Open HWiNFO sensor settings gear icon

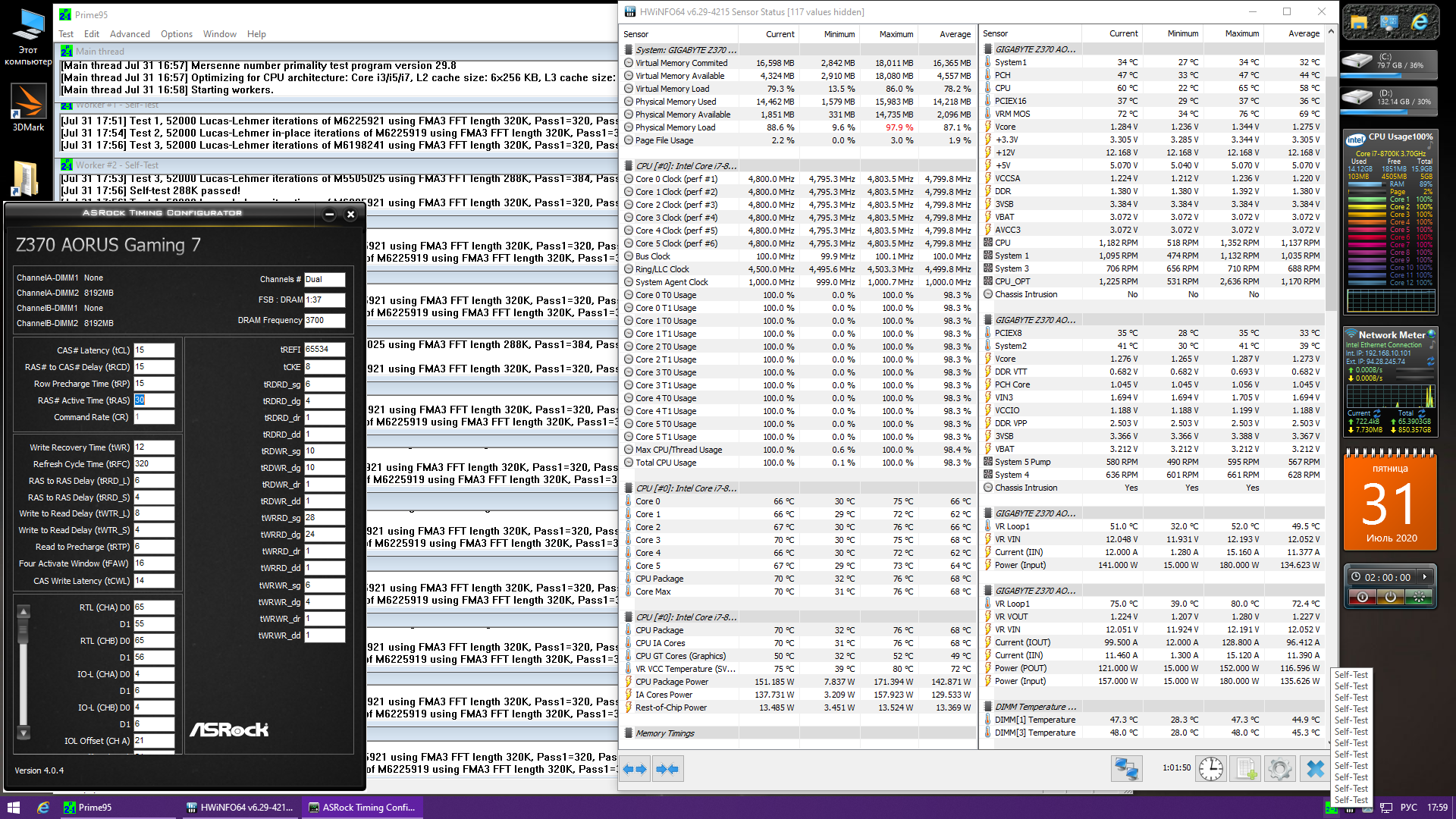click(x=1279, y=768)
